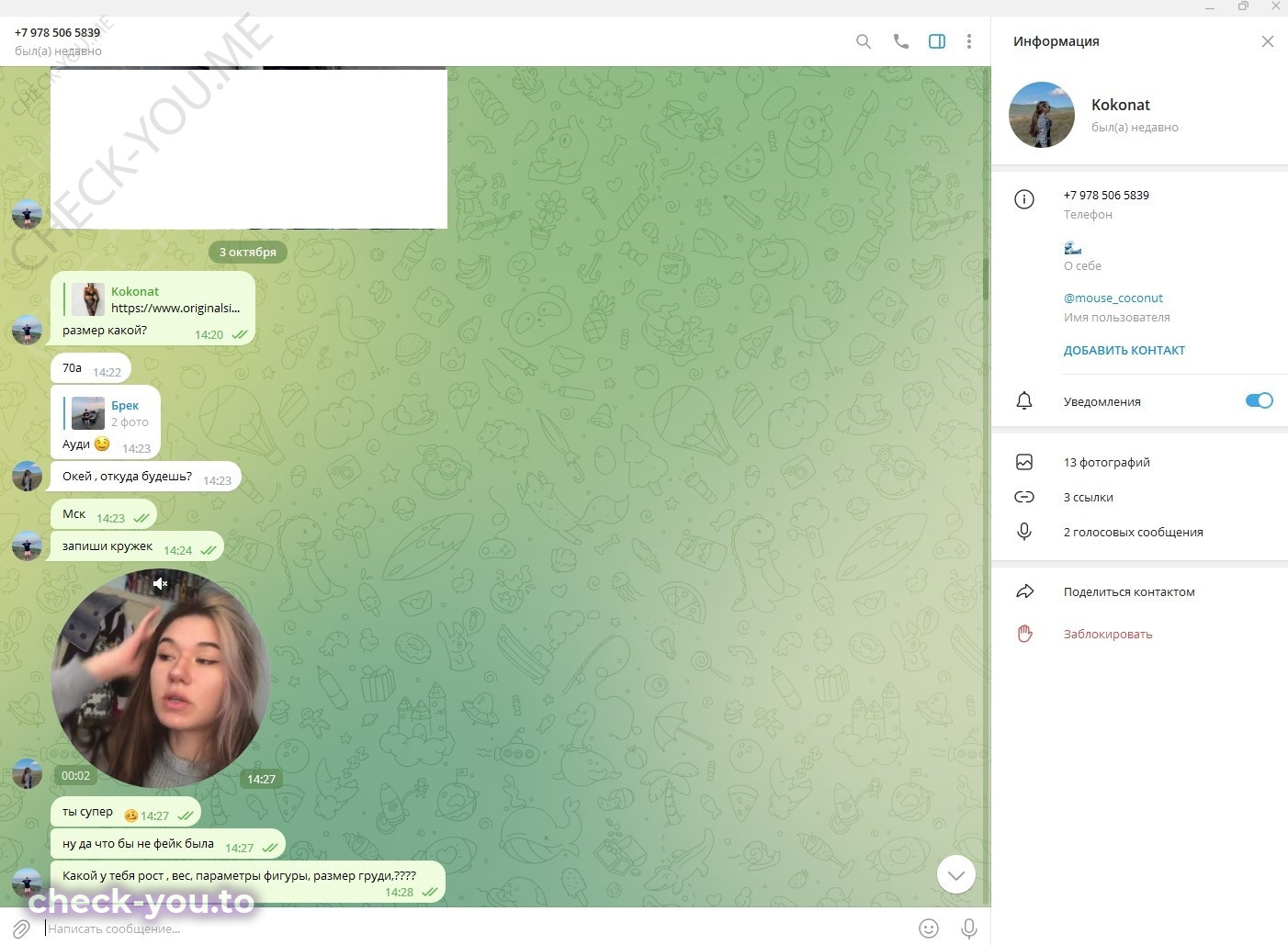1288x945 pixels.
Task: Play the round video message
Action: [161, 679]
